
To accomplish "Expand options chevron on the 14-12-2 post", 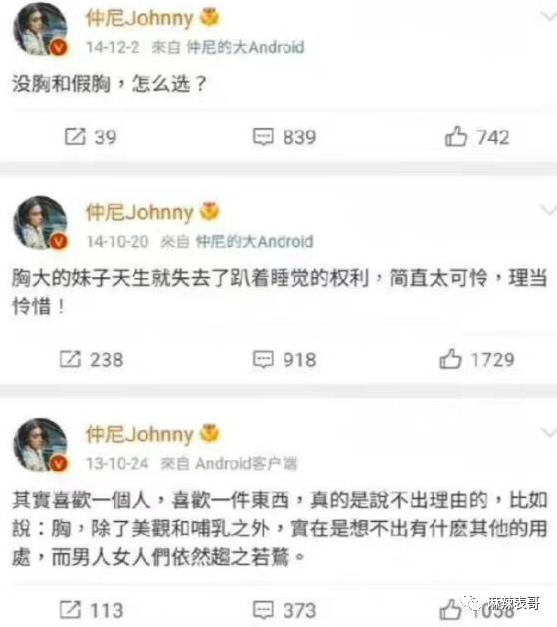I will (548, 16).
